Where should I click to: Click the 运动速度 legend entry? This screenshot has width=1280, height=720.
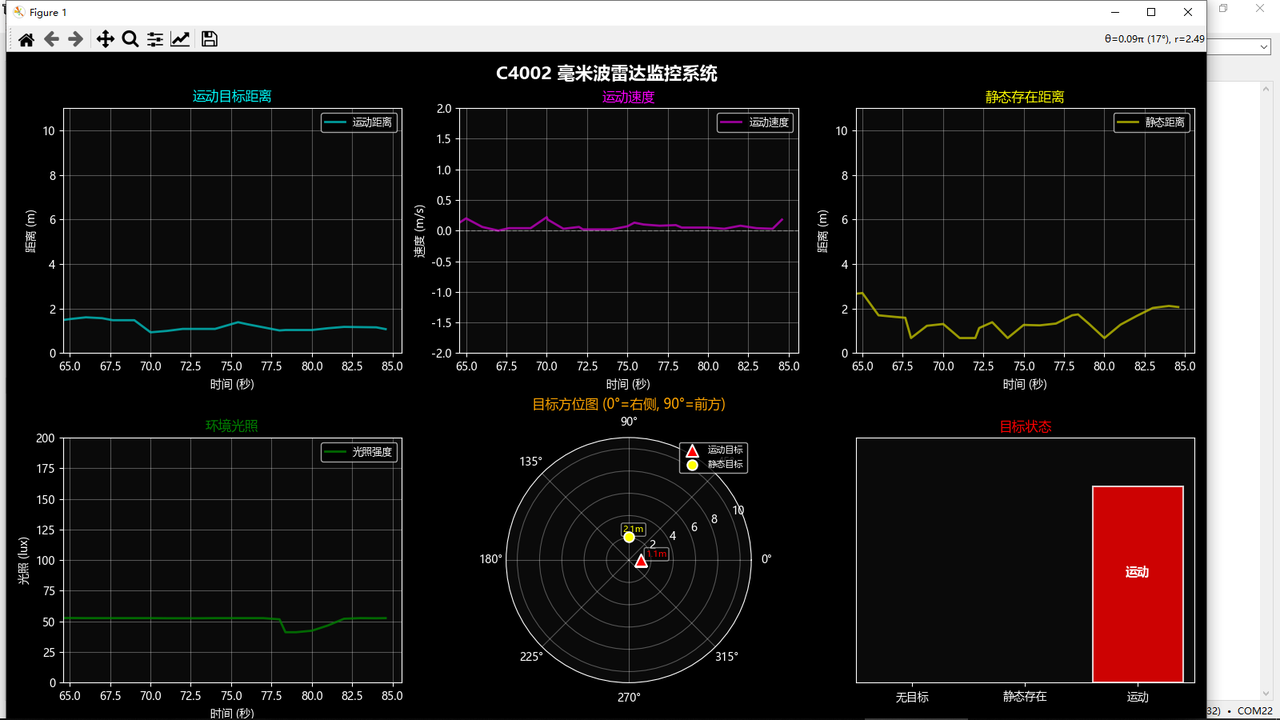[755, 122]
